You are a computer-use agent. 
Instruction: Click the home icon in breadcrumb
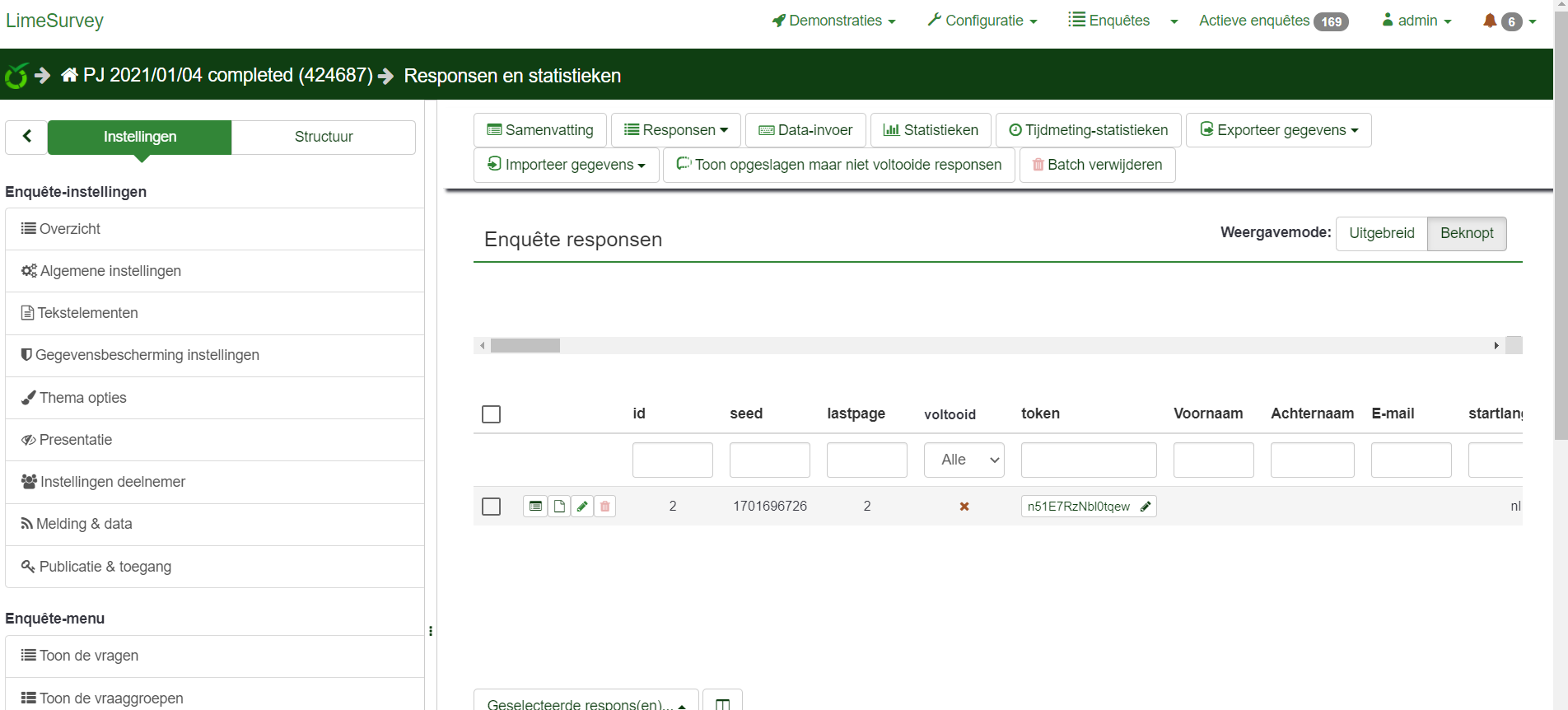[70, 76]
